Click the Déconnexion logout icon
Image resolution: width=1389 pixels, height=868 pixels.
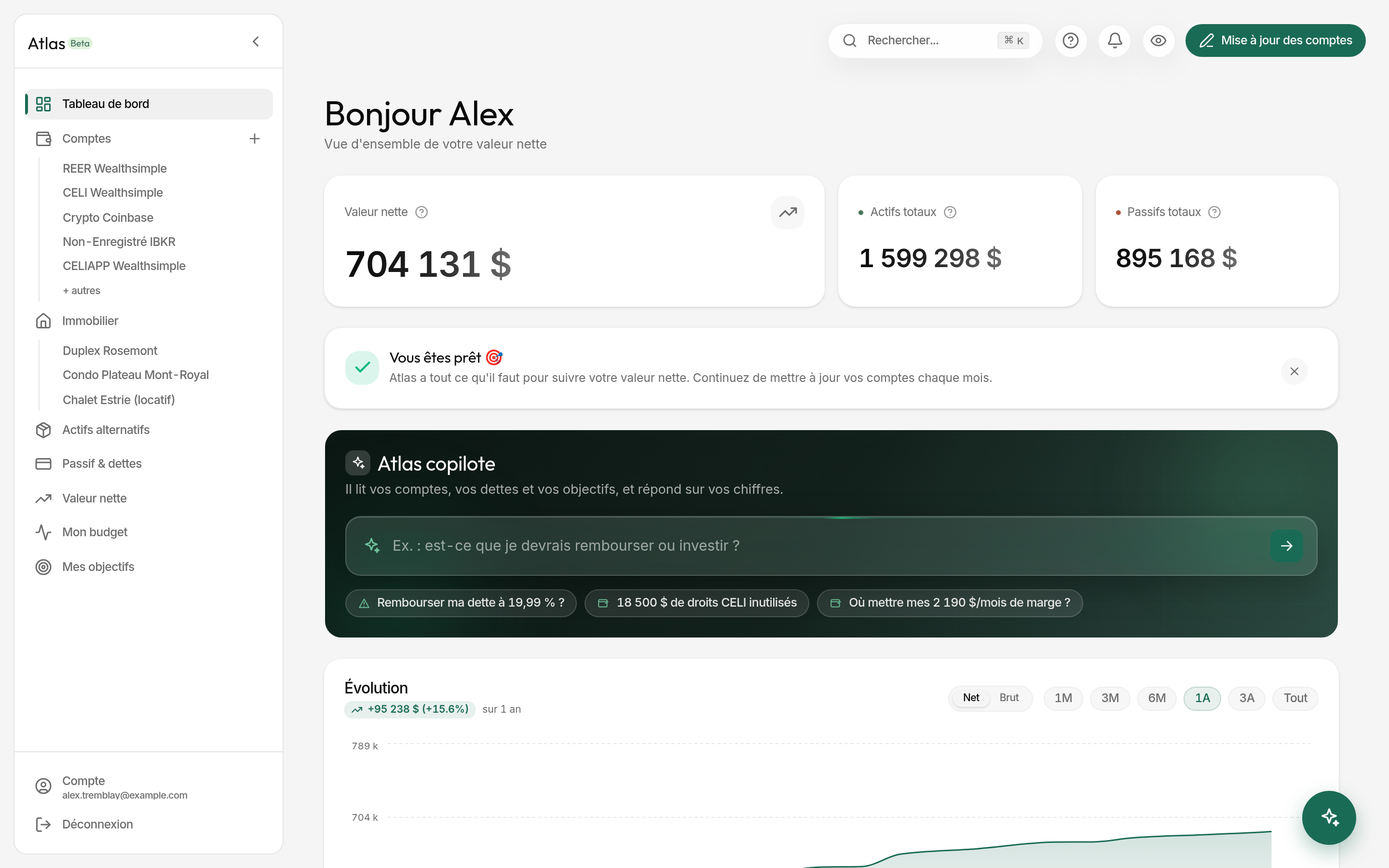pos(43,825)
